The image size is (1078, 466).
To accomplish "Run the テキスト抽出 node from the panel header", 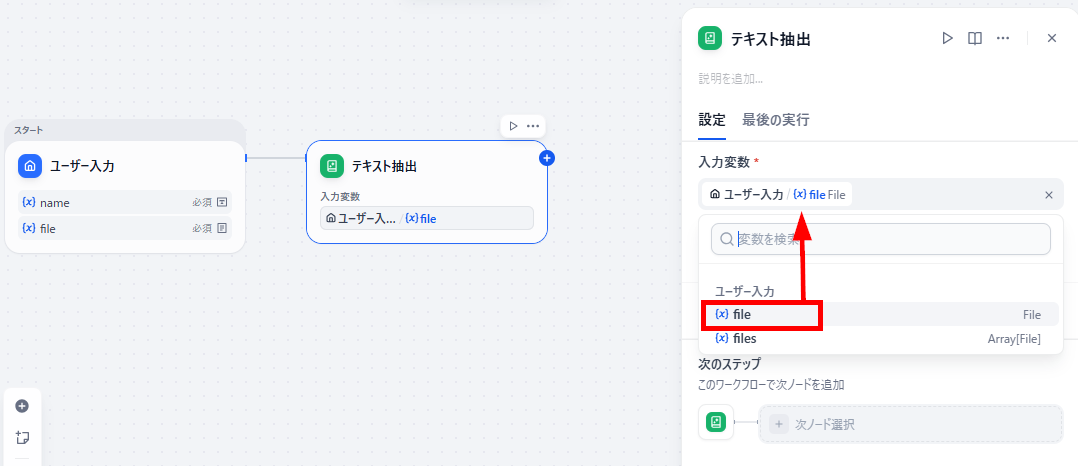I will [x=947, y=38].
